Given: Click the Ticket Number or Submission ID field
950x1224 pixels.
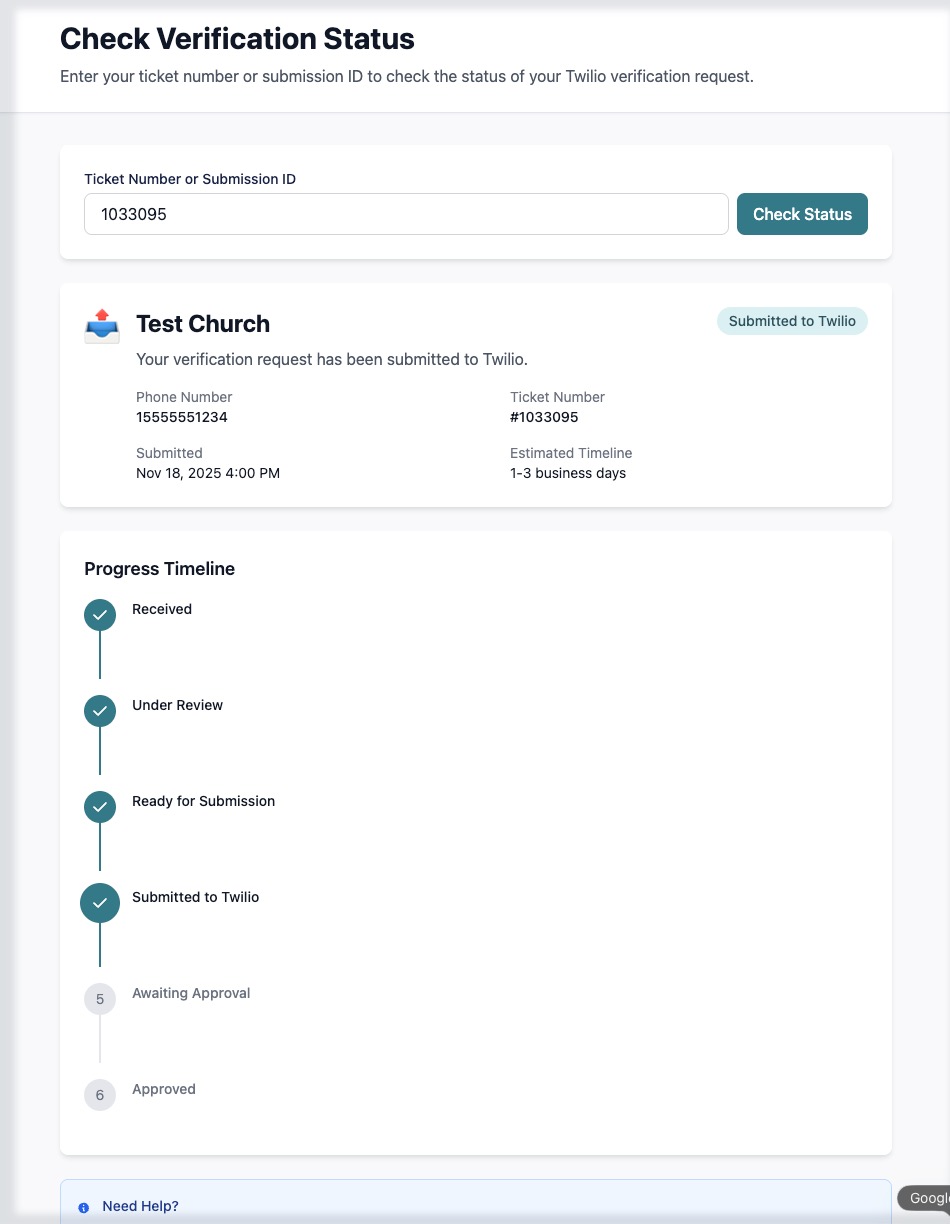Looking at the screenshot, I should coord(406,214).
